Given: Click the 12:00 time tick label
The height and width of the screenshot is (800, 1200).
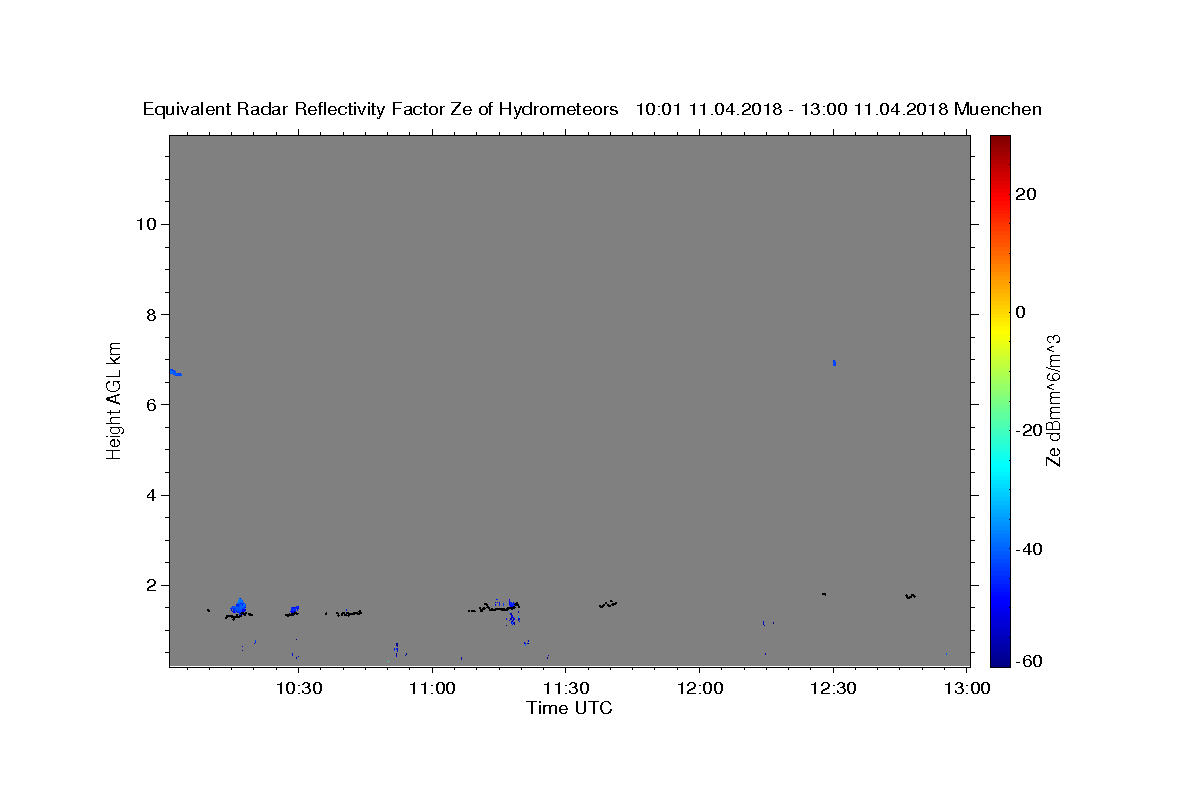Looking at the screenshot, I should point(699,688).
